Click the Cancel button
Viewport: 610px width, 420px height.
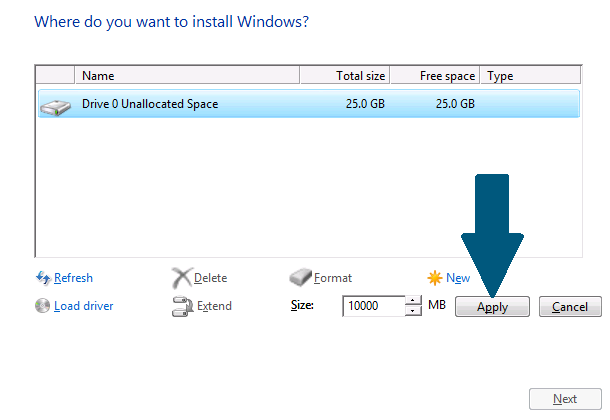point(570,307)
